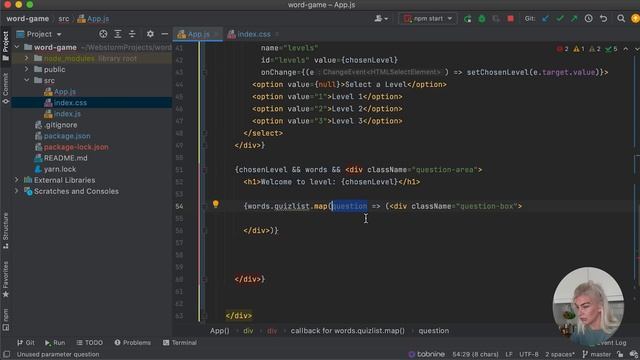The height and width of the screenshot is (360, 640).
Task: Open the Favorites side tool tab
Action: point(5,279)
